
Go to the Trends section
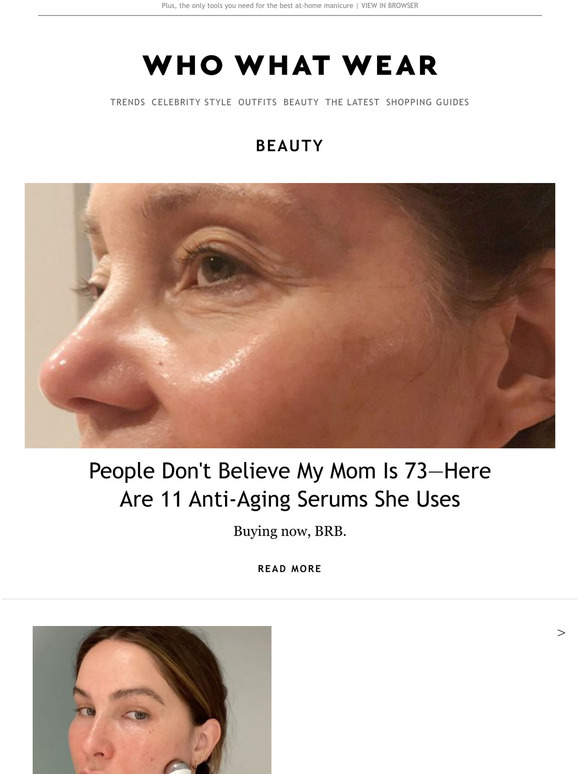(128, 102)
